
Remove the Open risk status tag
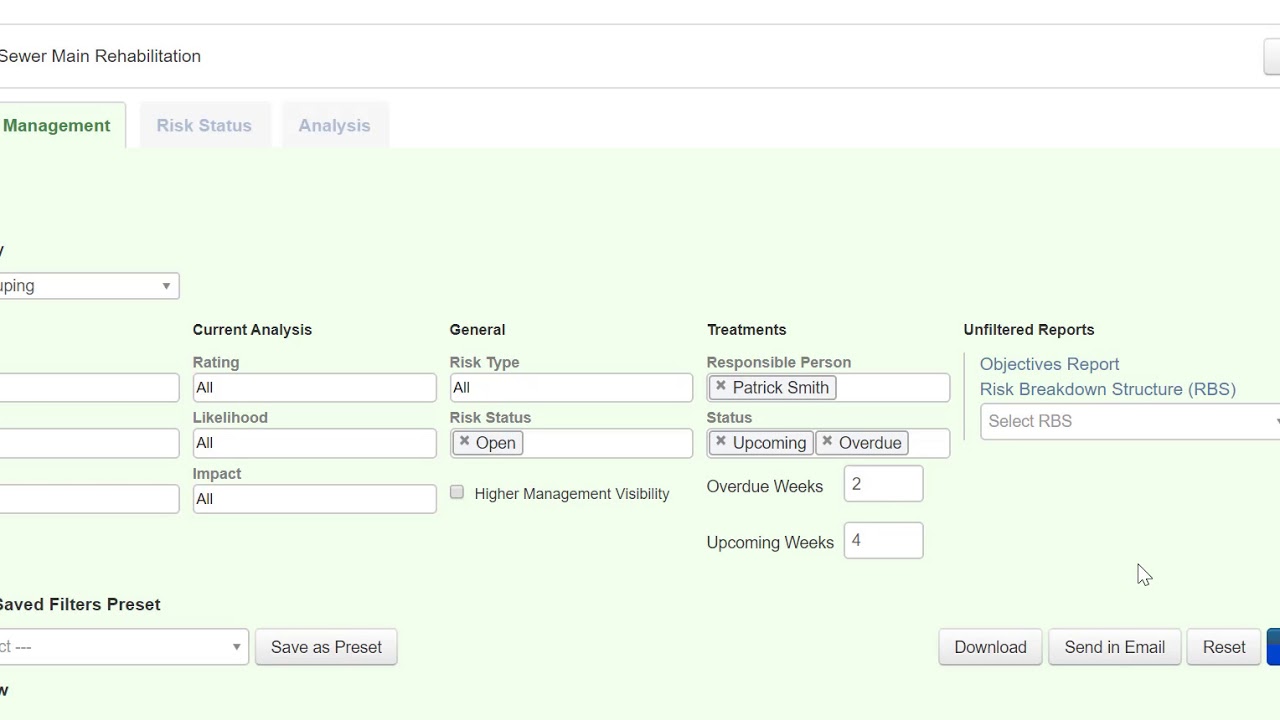(x=464, y=441)
